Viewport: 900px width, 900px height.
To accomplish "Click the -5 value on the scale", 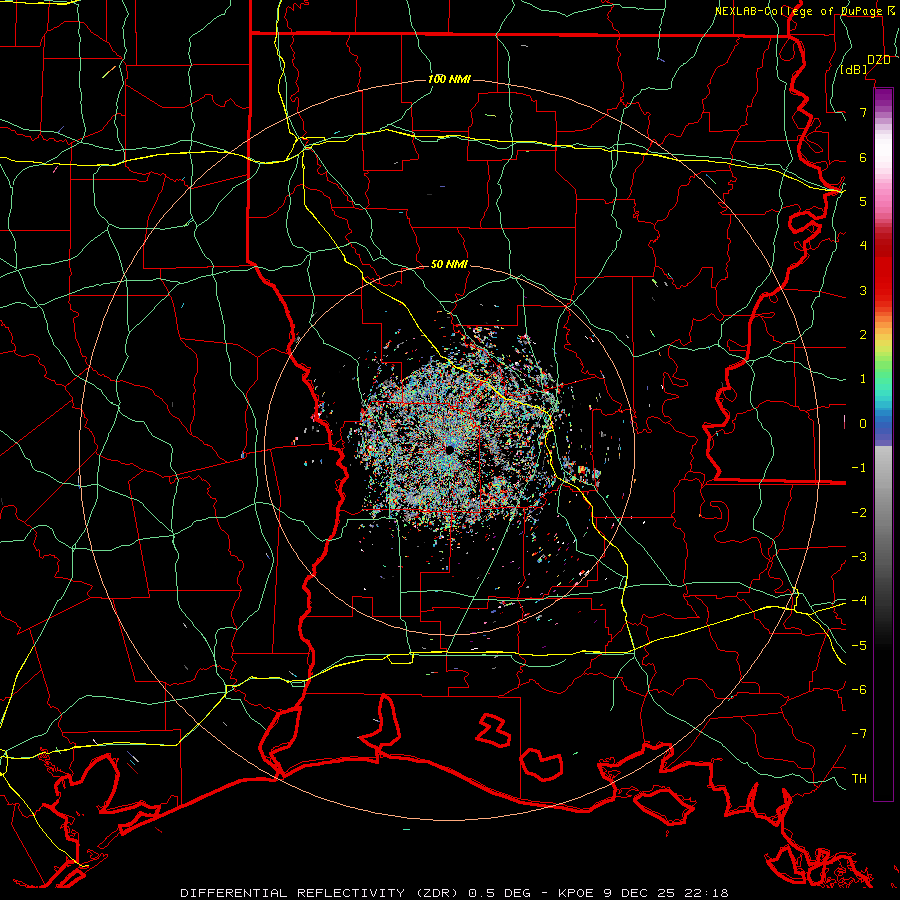I will coord(859,646).
